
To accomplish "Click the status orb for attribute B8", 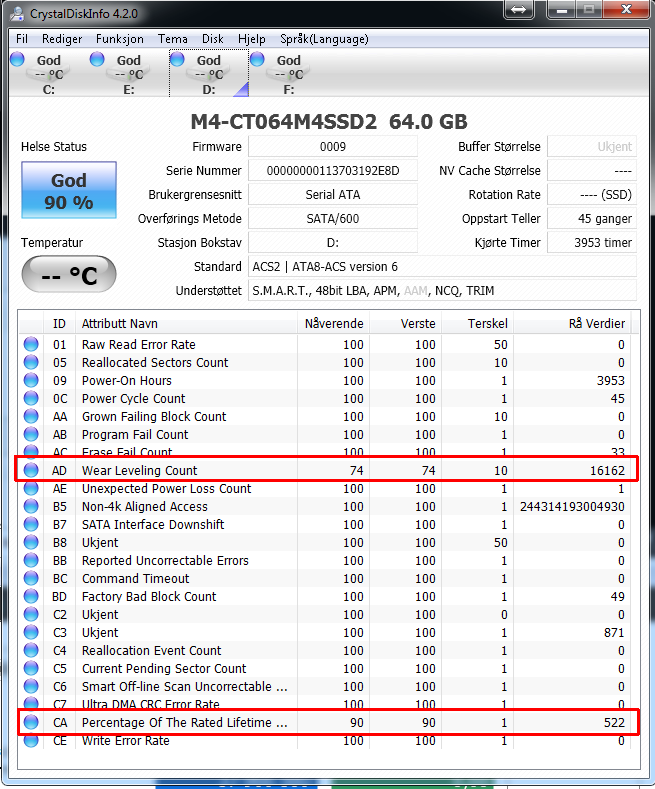I will tap(31, 542).
